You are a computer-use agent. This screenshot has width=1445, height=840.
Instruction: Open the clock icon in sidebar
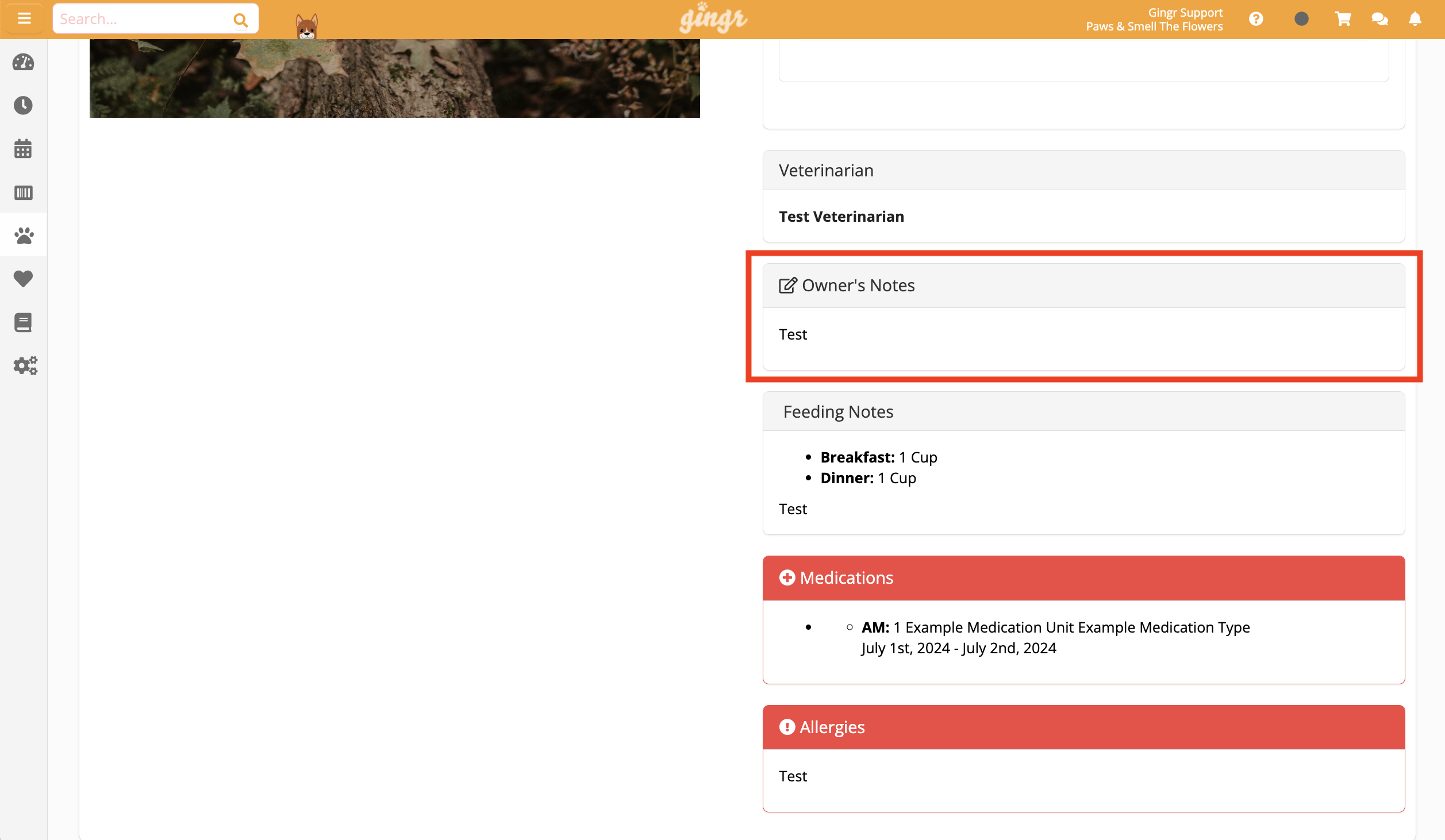[23, 105]
